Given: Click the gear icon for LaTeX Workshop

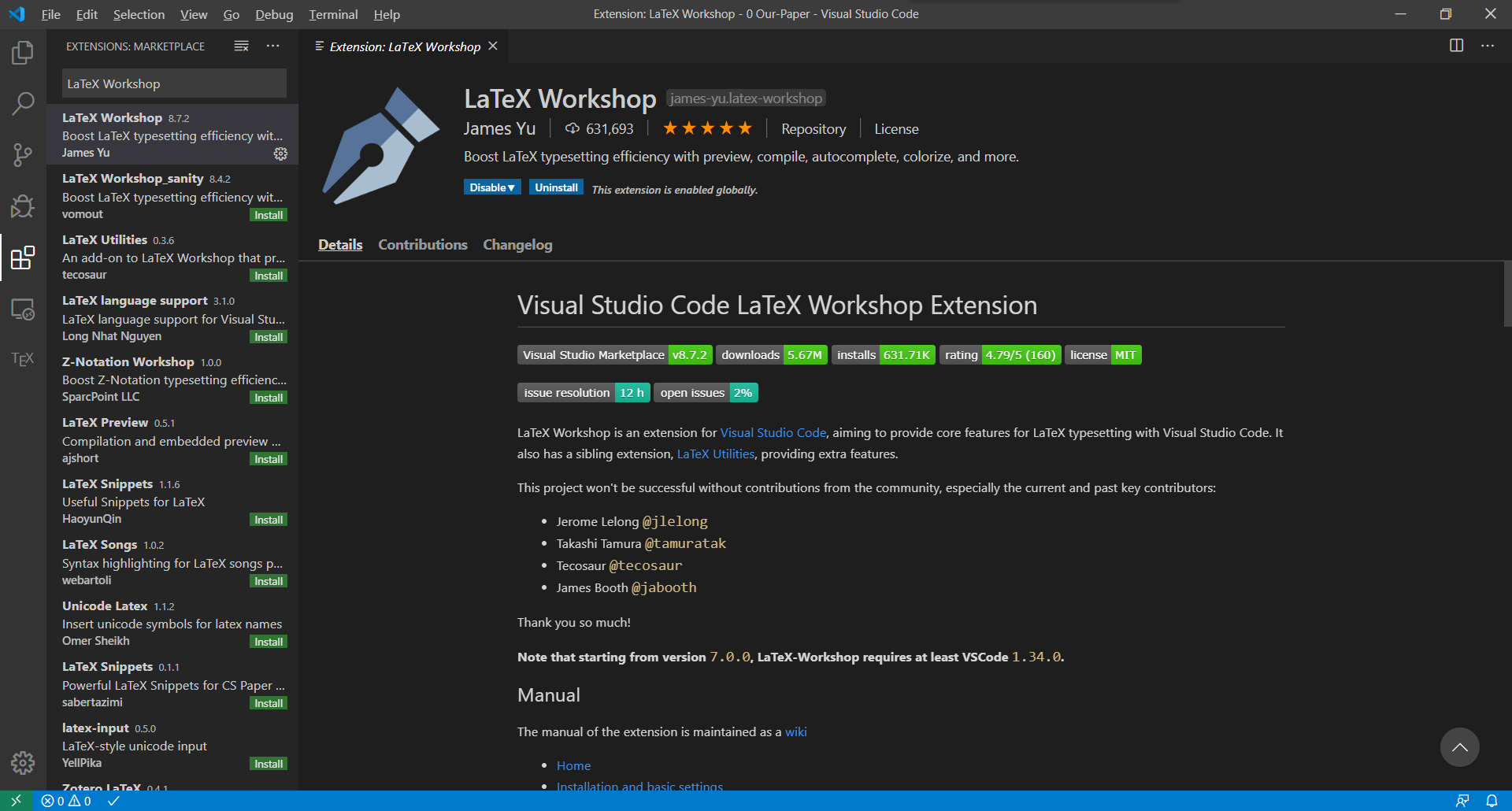Looking at the screenshot, I should pyautogui.click(x=280, y=154).
